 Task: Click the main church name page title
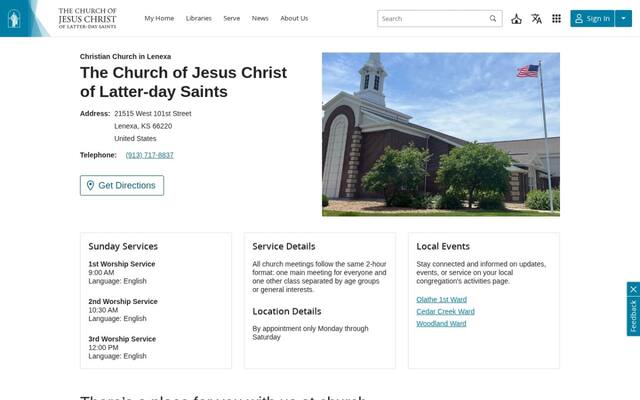(183, 82)
